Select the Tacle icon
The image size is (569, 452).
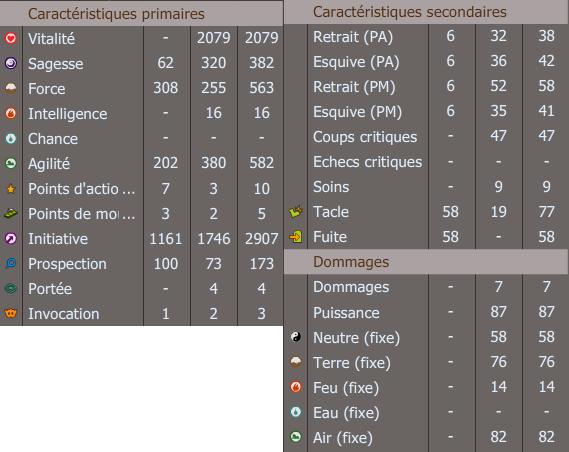click(296, 211)
